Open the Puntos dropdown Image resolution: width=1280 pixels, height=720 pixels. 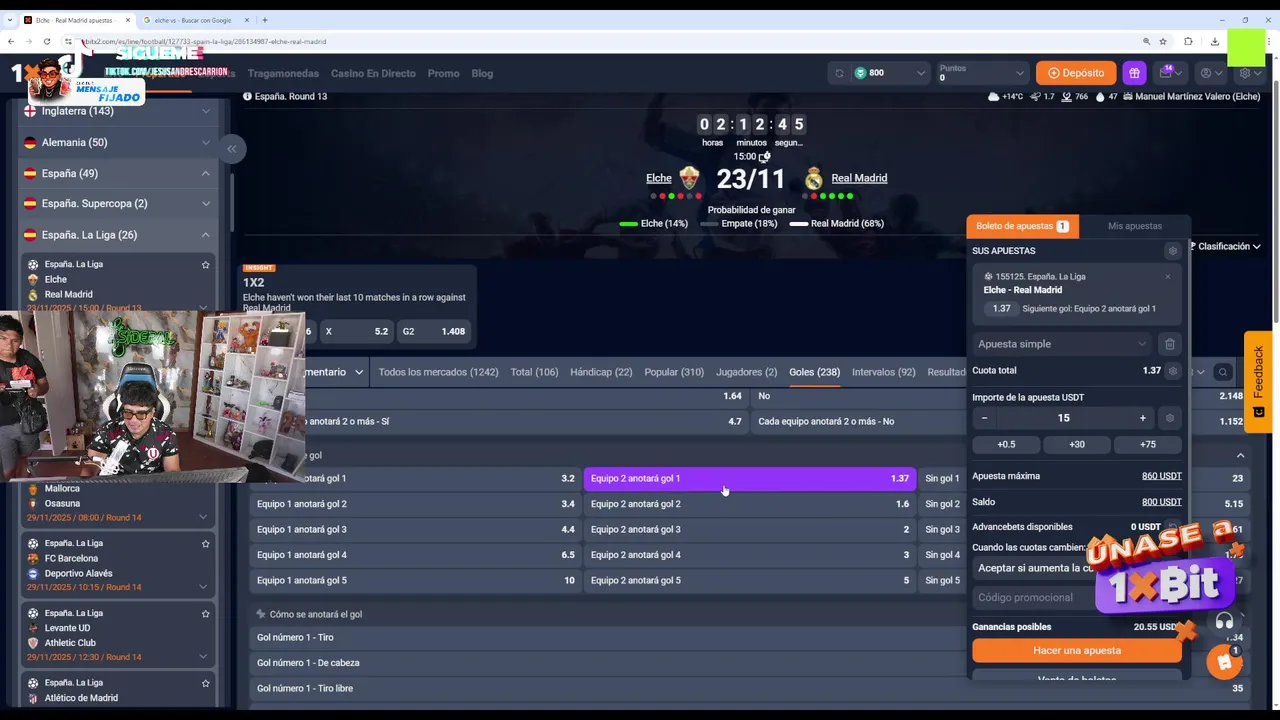[982, 73]
